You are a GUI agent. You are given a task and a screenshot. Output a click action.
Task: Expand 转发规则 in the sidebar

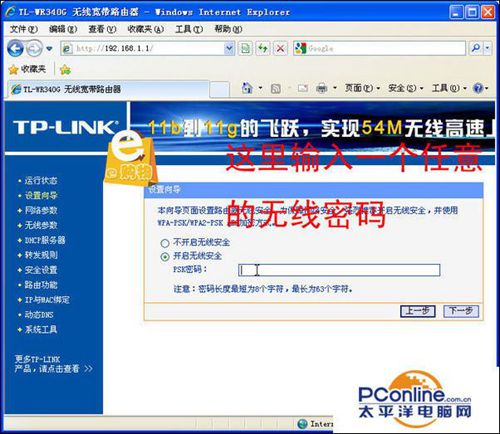[41, 255]
